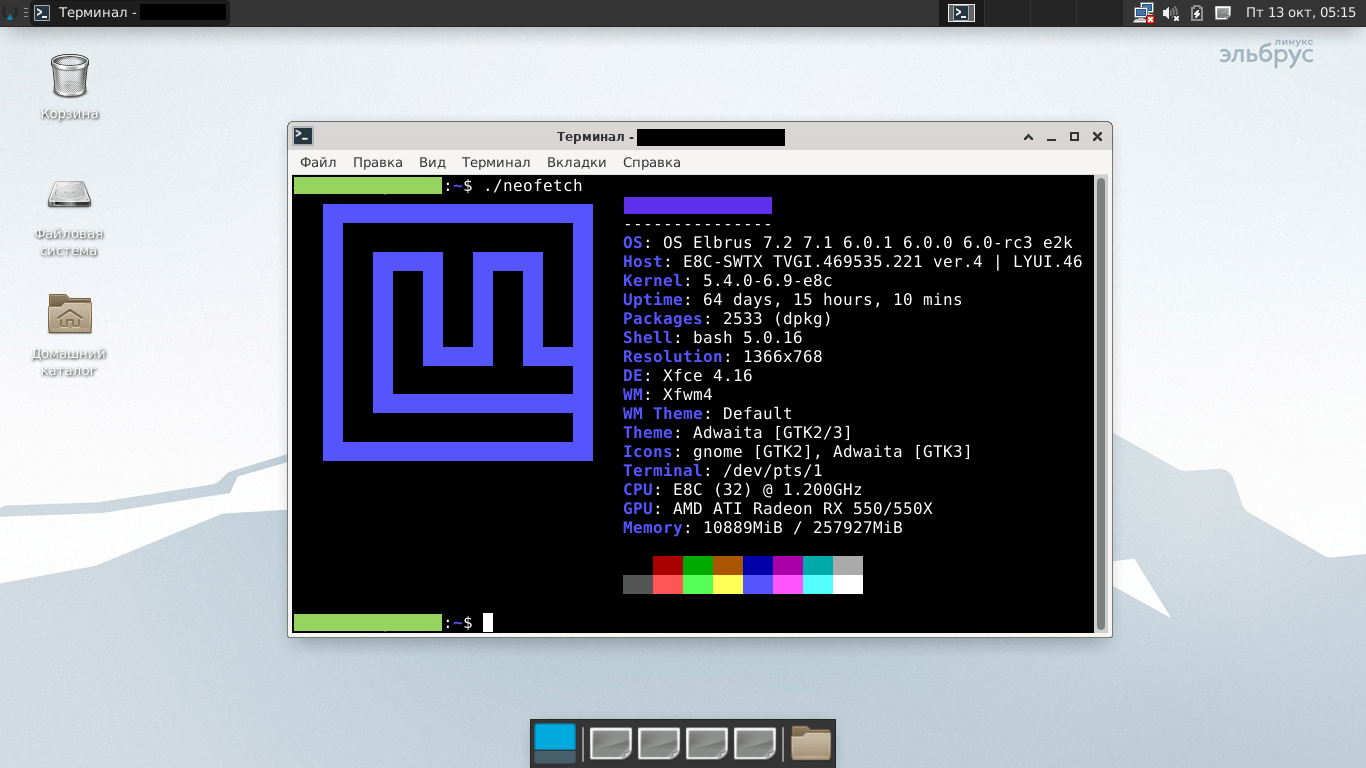
Task: Click the red color block in neofetch palette
Action: (x=667, y=565)
